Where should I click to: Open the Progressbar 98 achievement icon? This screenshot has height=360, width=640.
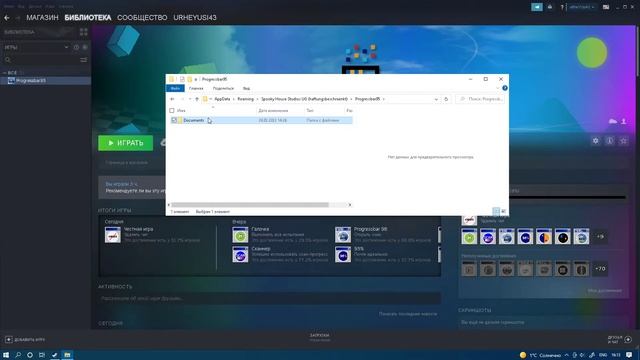(343, 235)
